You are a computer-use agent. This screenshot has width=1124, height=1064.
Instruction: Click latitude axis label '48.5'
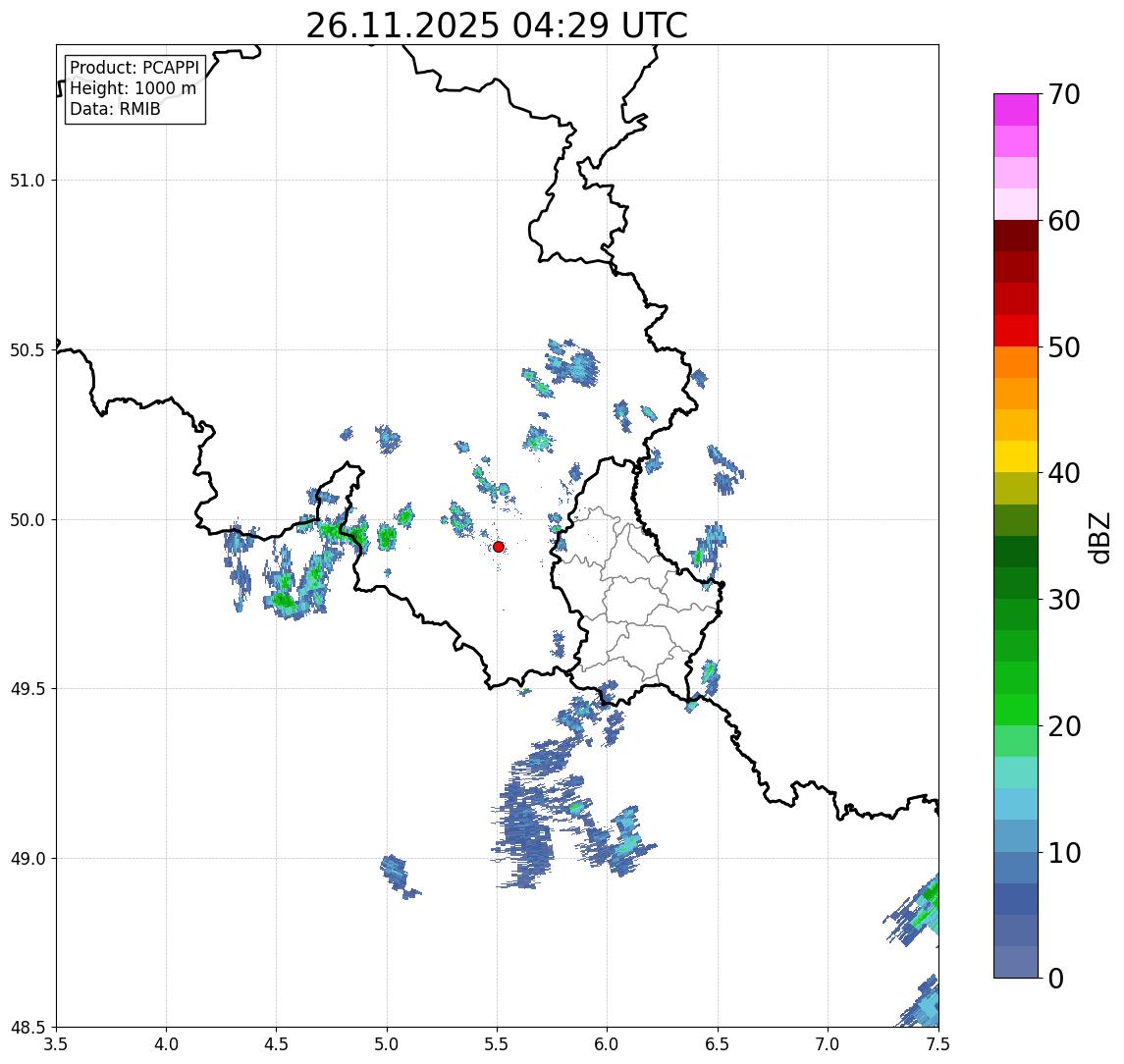[x=27, y=1027]
